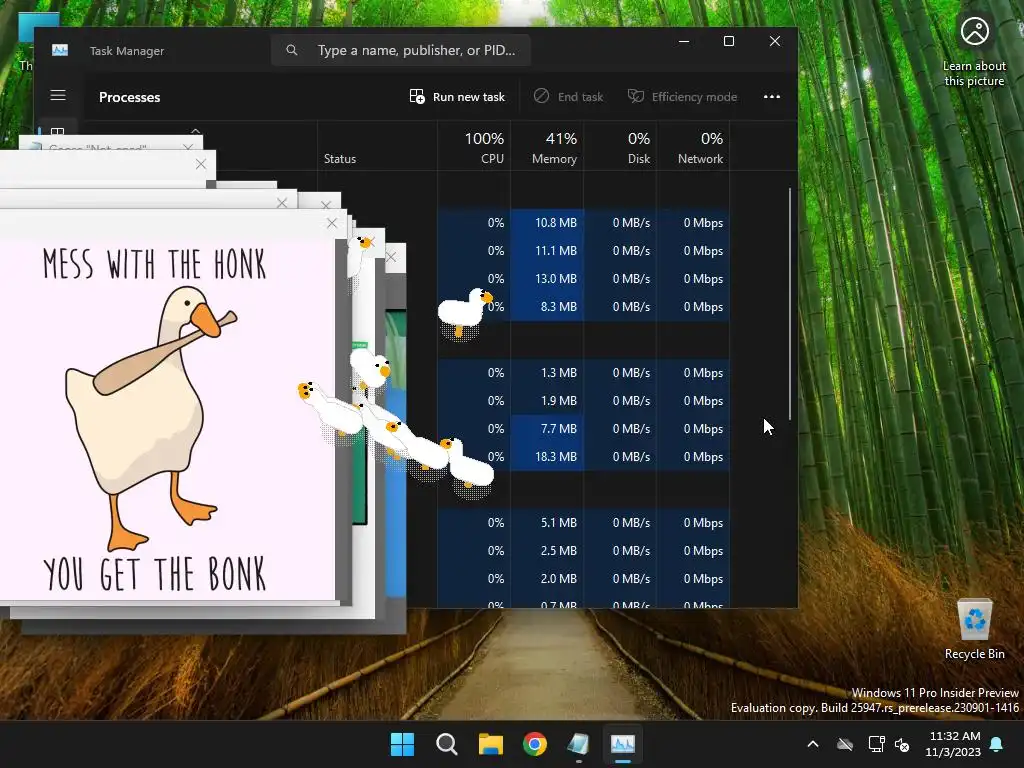
Task: Select the Recycle Bin desktop icon
Action: 974,629
